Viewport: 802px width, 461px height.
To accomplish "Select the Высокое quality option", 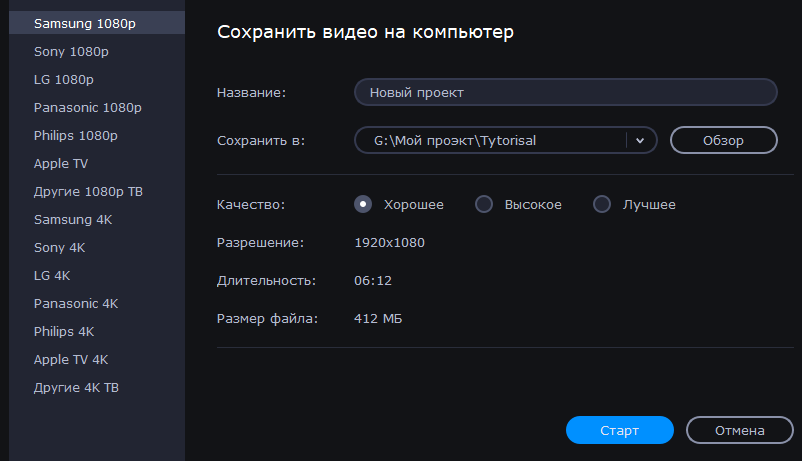I will tap(484, 204).
